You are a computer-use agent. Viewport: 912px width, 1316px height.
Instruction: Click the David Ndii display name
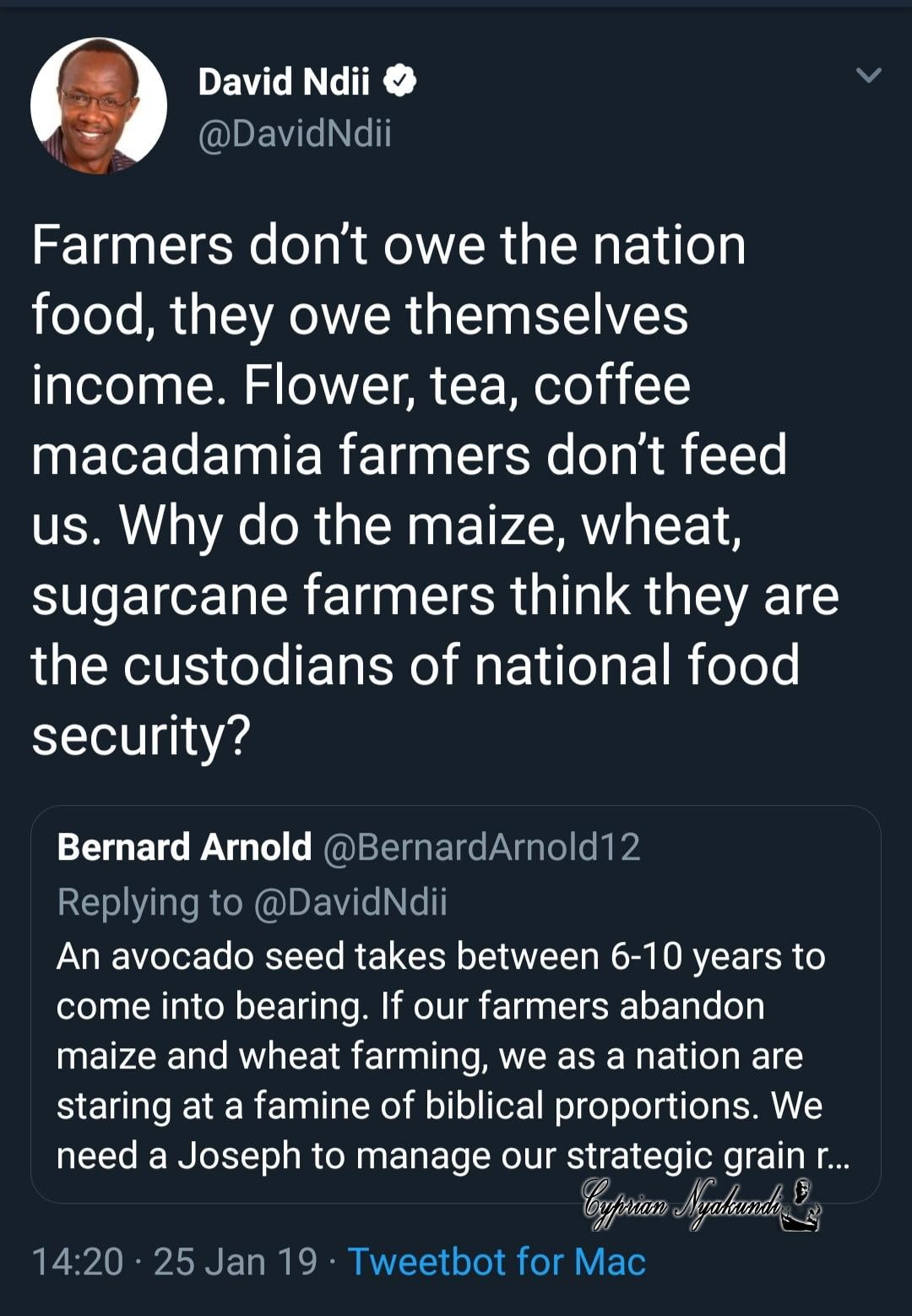284,82
